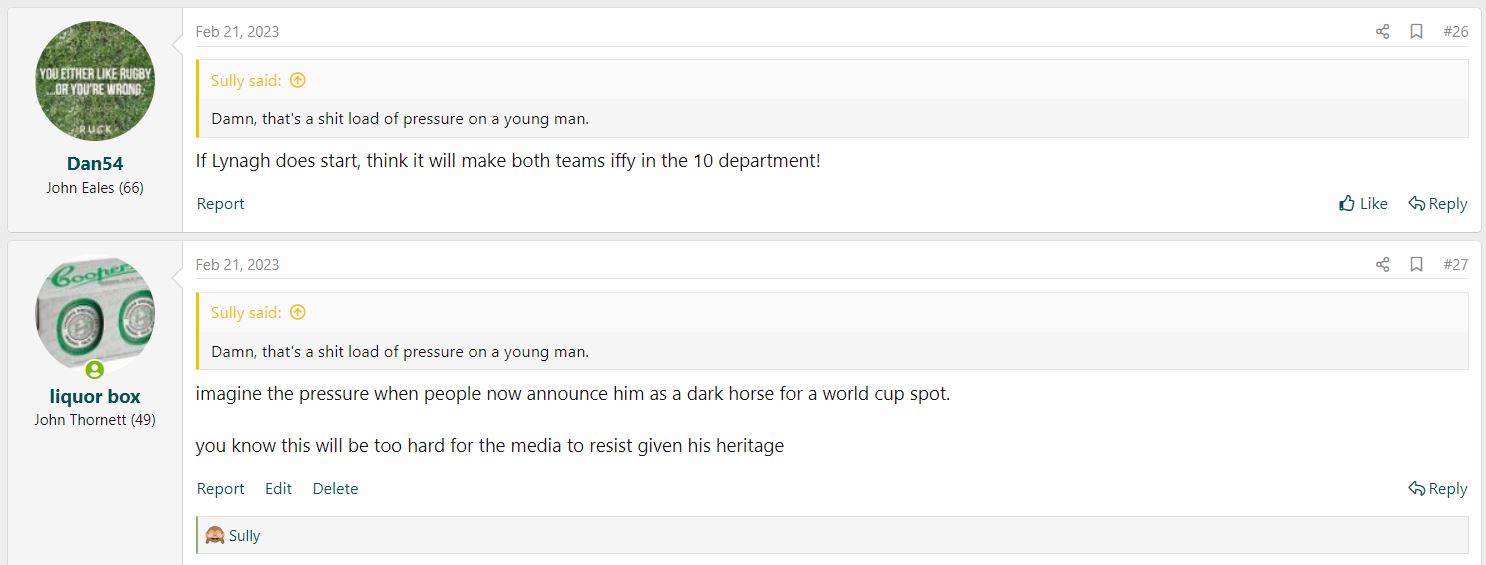Like Dan54's post
1486x565 pixels.
click(1363, 204)
